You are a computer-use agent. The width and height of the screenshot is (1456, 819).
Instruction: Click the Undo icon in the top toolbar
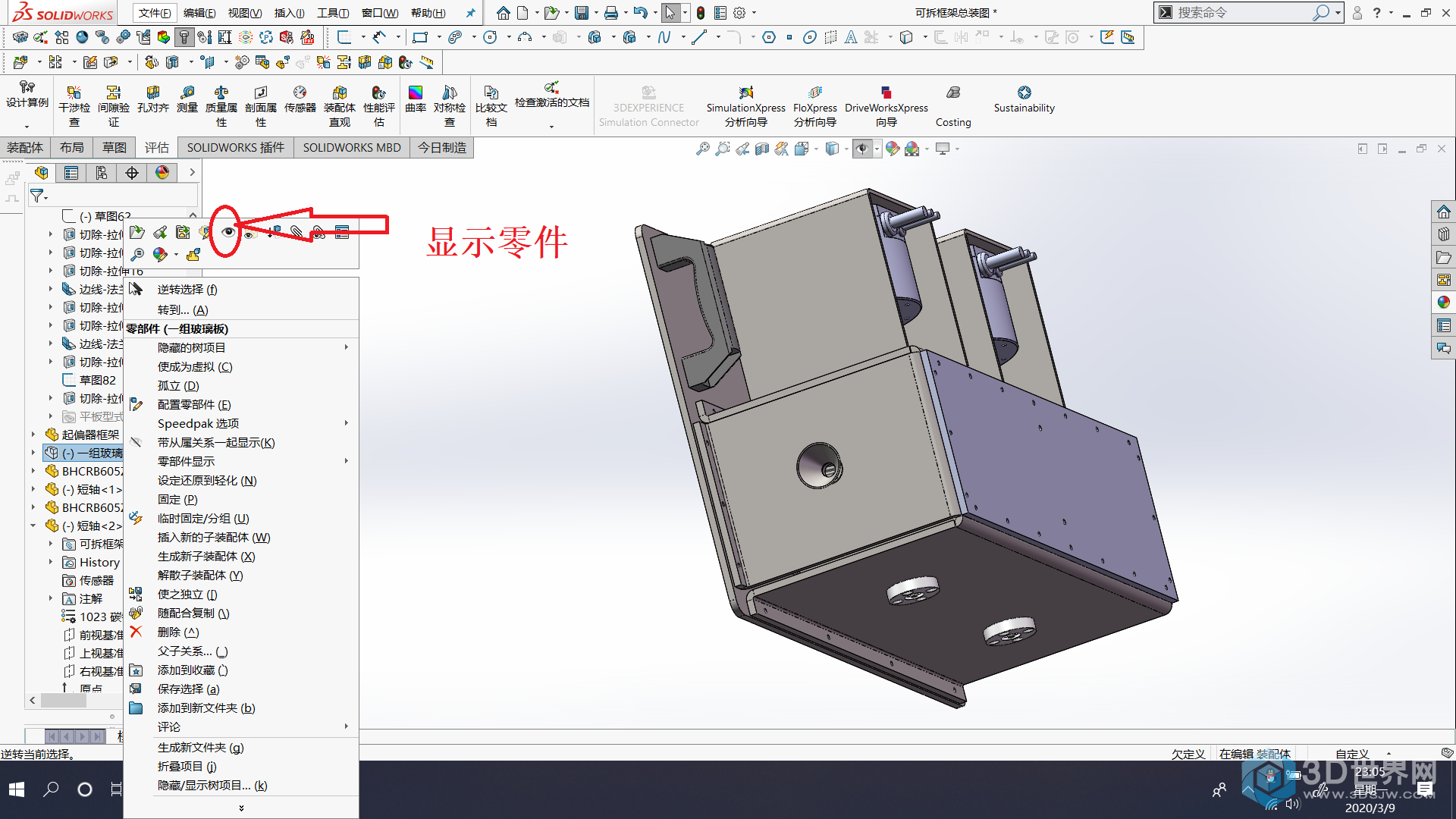(x=641, y=13)
